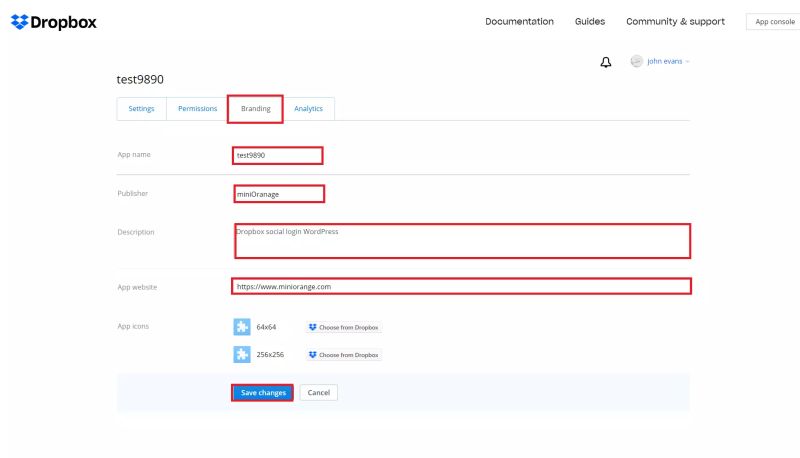The image size is (800, 458).
Task: Open the Analytics tab
Action: coord(308,109)
